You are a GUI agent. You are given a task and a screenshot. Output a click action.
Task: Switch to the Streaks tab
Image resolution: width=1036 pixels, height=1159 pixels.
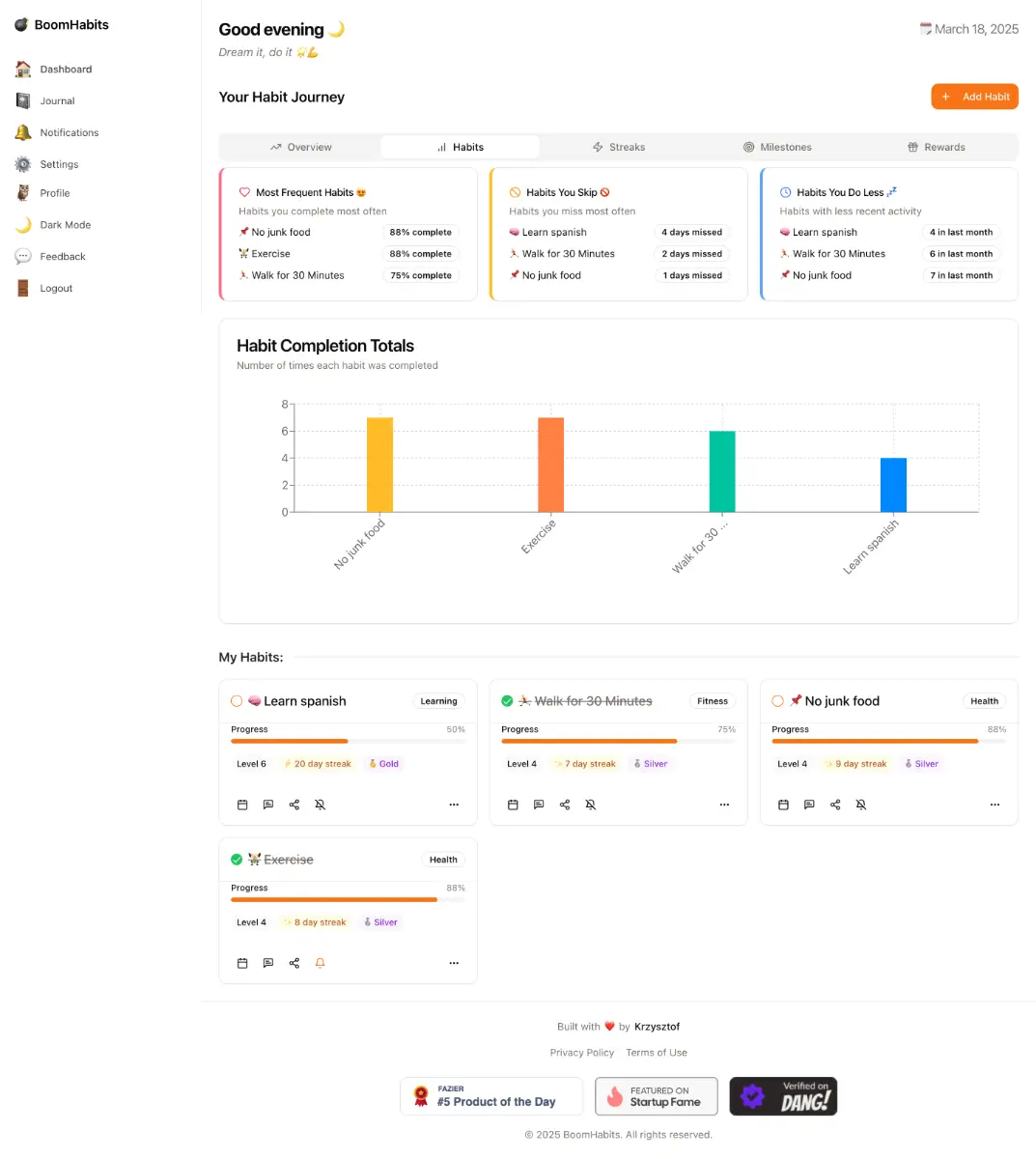pyautogui.click(x=619, y=147)
